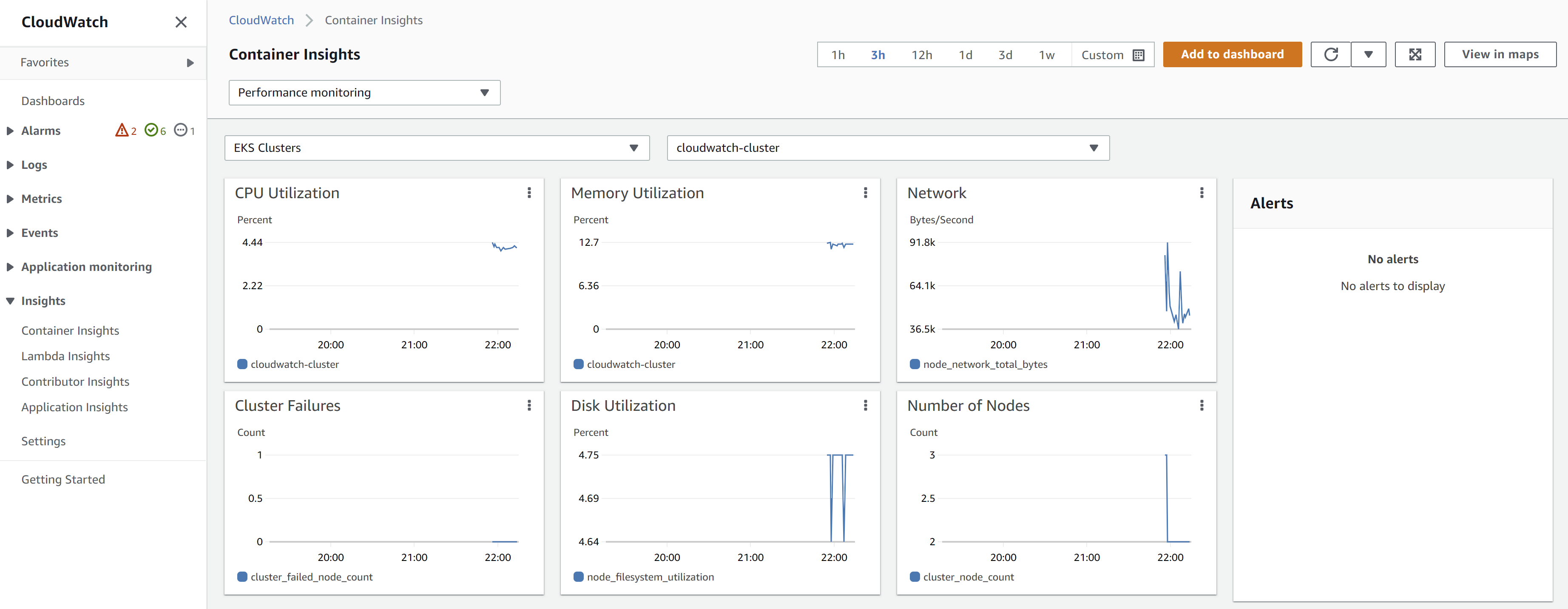Image resolution: width=1568 pixels, height=609 pixels.
Task: Go to CloudWatch breadcrumb link
Action: click(261, 20)
